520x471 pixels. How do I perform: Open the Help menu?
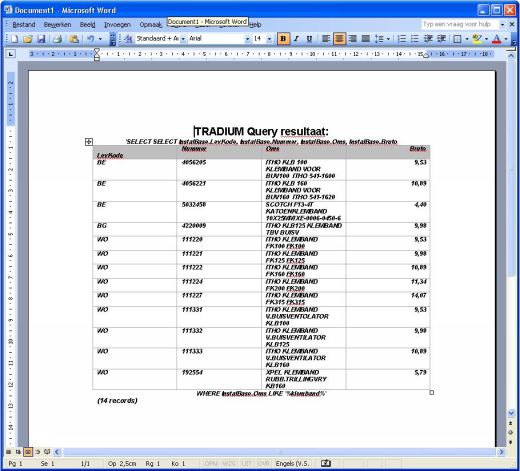(x=255, y=25)
